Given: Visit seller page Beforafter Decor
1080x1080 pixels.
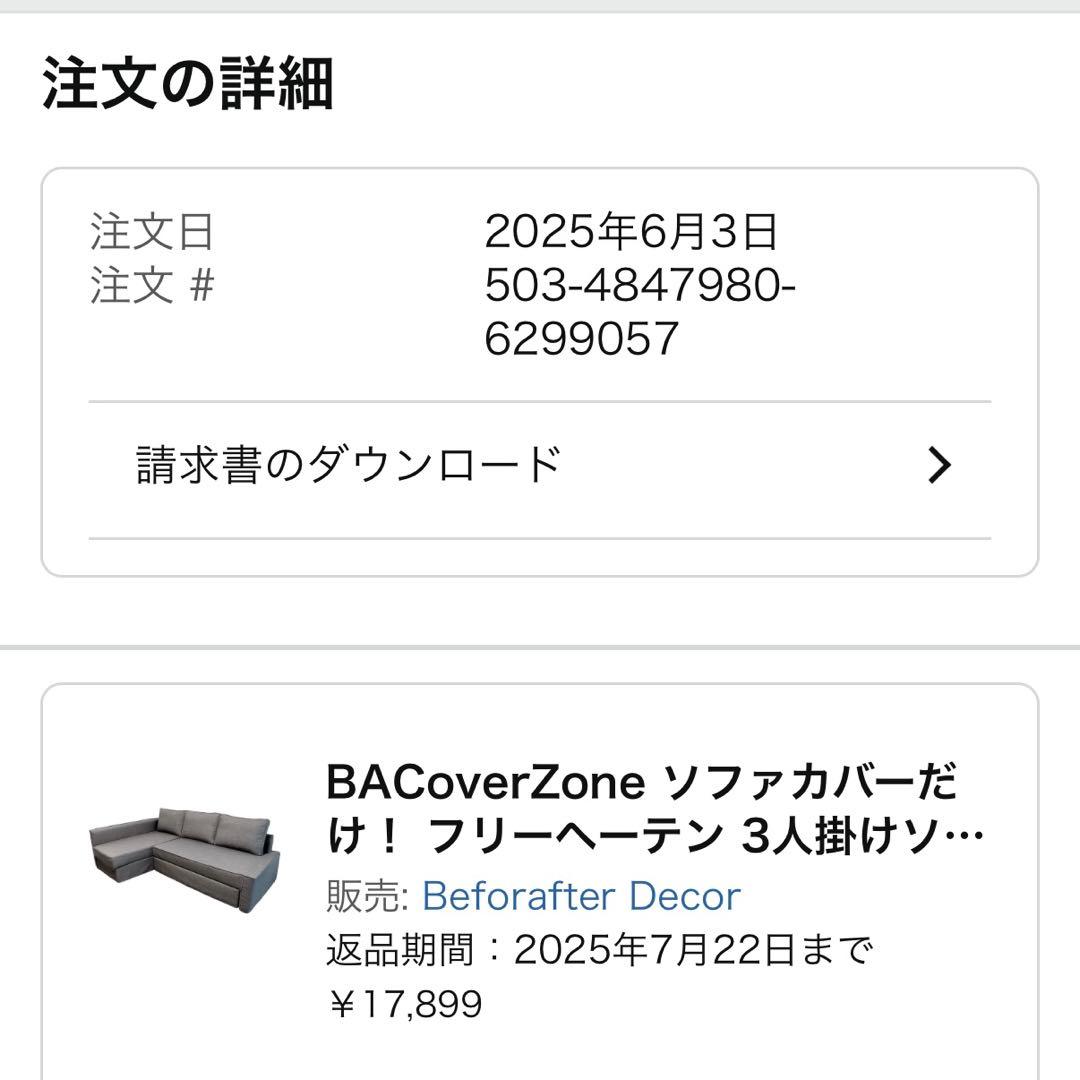Looking at the screenshot, I should point(578,897).
